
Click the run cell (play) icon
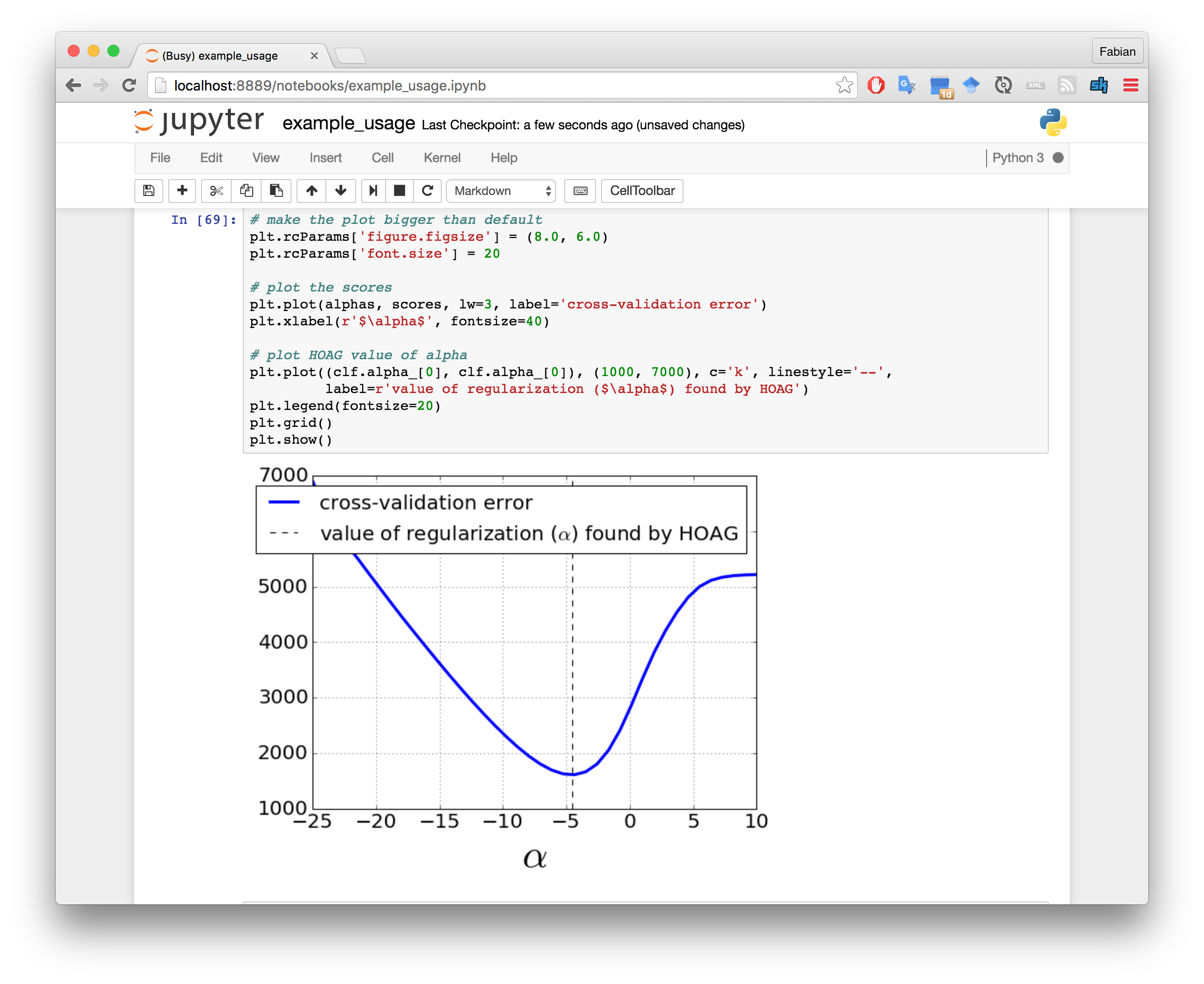click(x=371, y=190)
